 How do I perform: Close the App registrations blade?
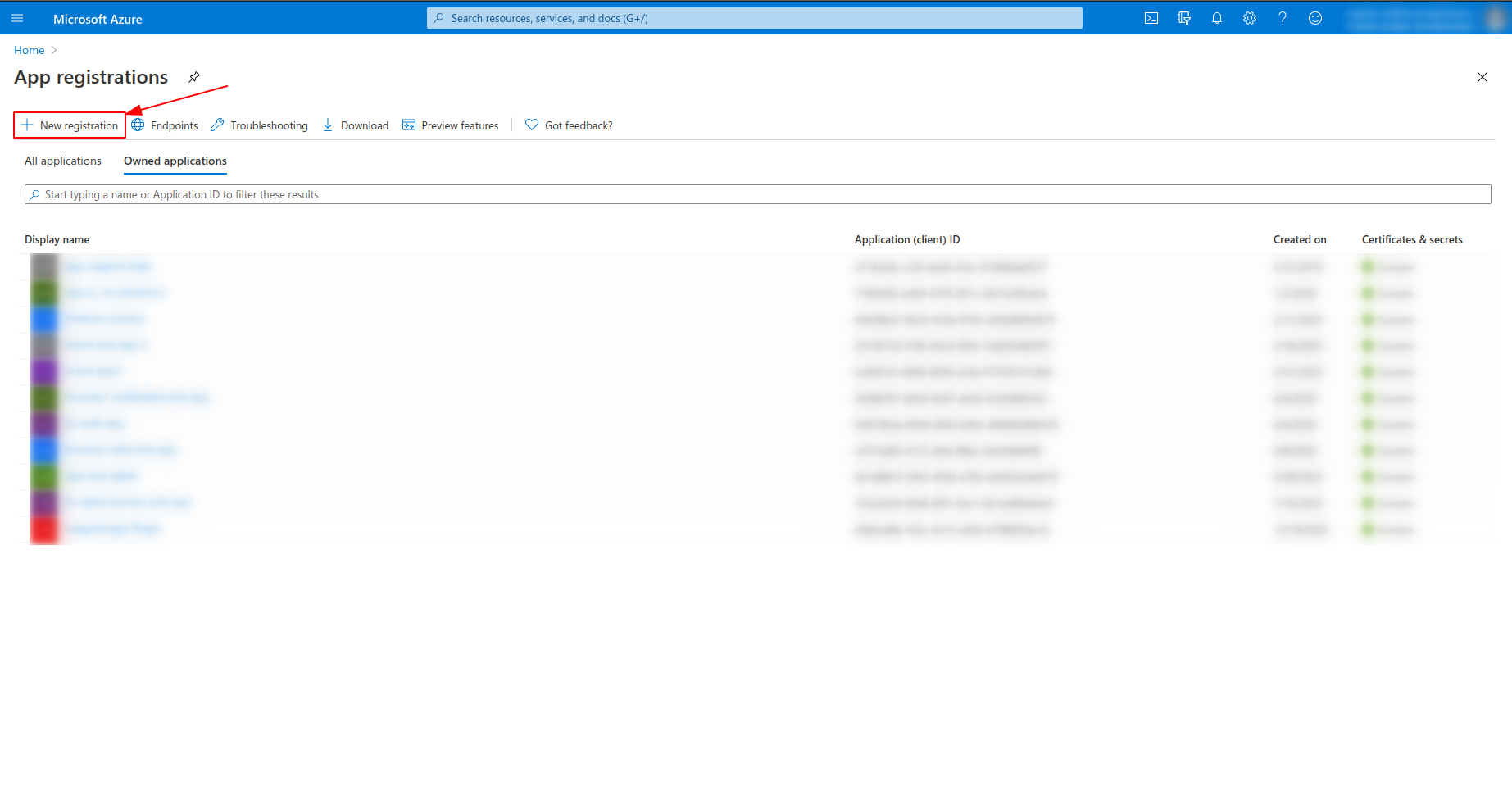tap(1482, 77)
